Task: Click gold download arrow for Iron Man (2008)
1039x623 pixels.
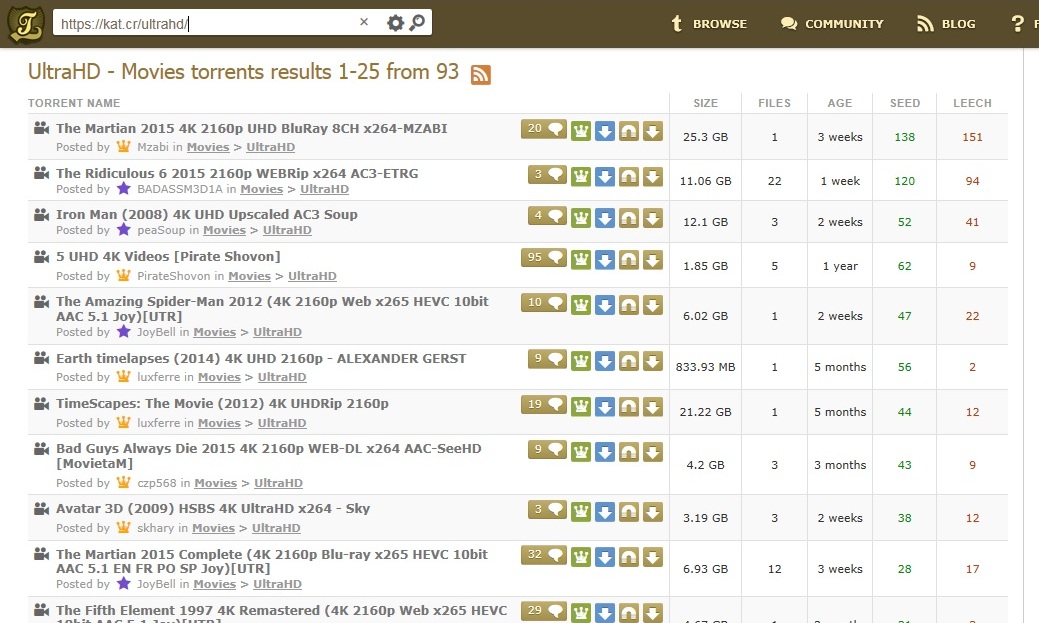Action: tap(653, 218)
